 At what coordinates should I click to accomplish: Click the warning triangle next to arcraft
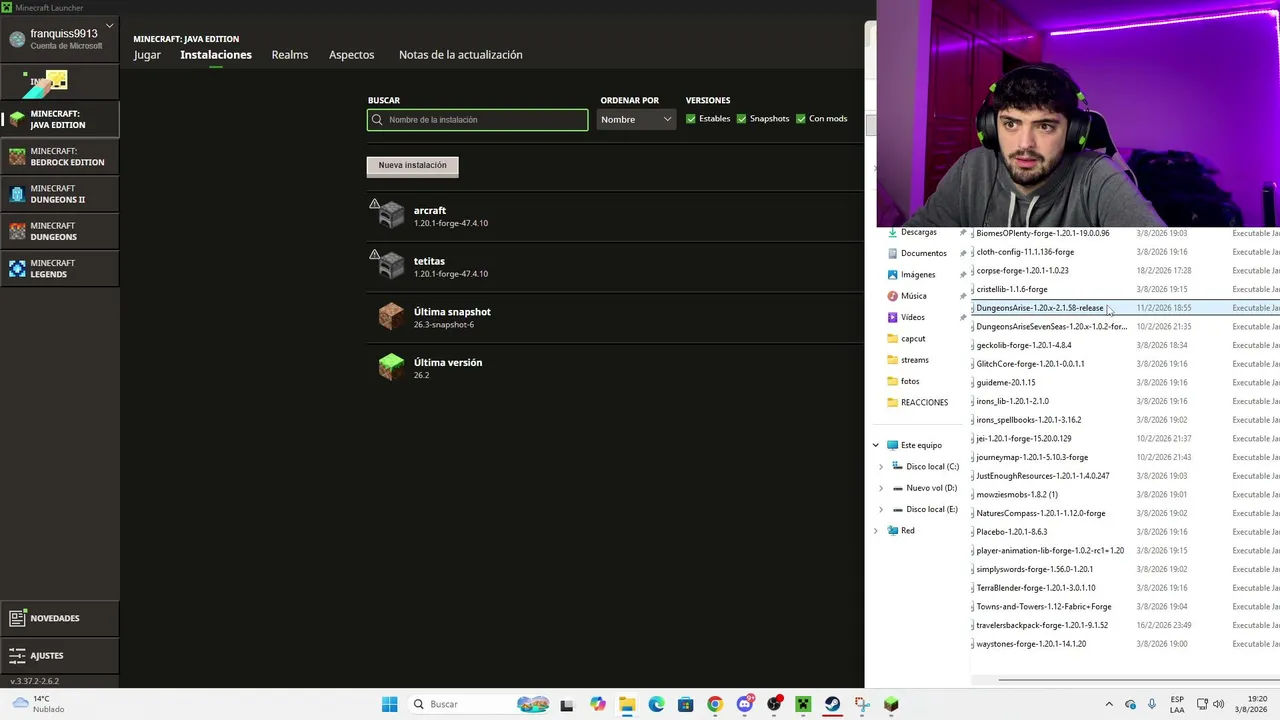point(374,204)
